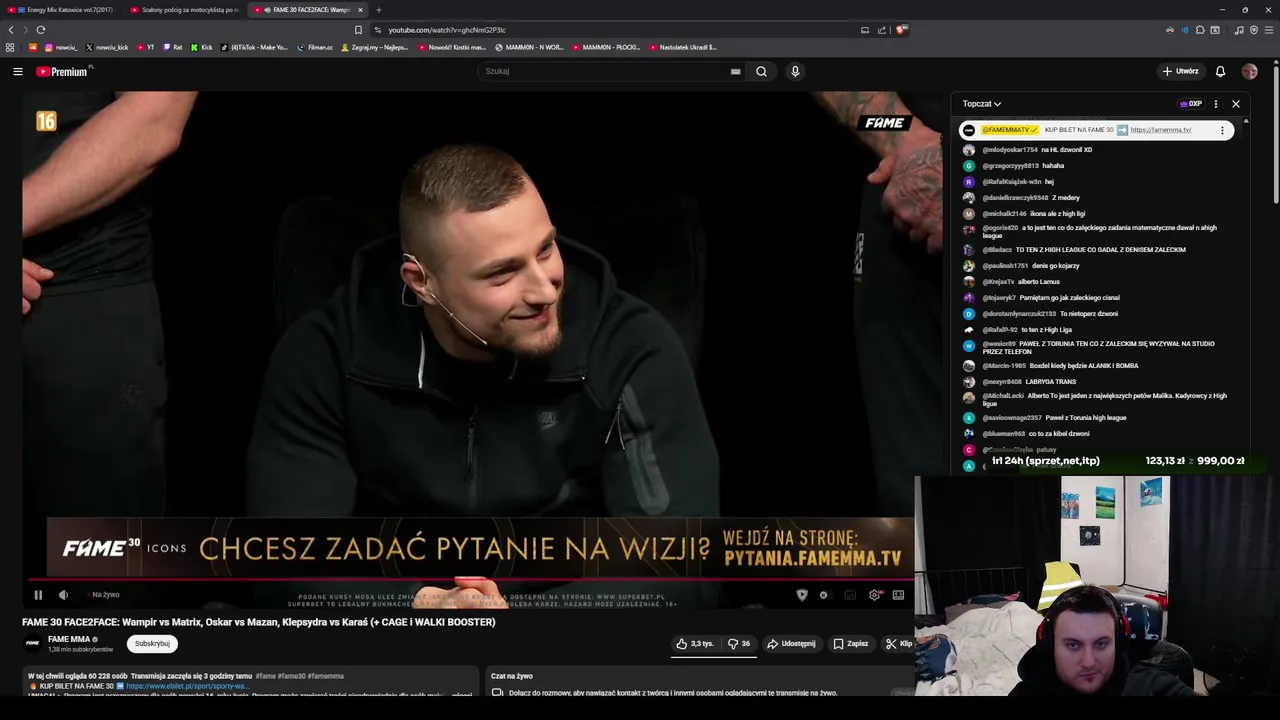Jump to live with Na żywo indicator

[x=105, y=595]
